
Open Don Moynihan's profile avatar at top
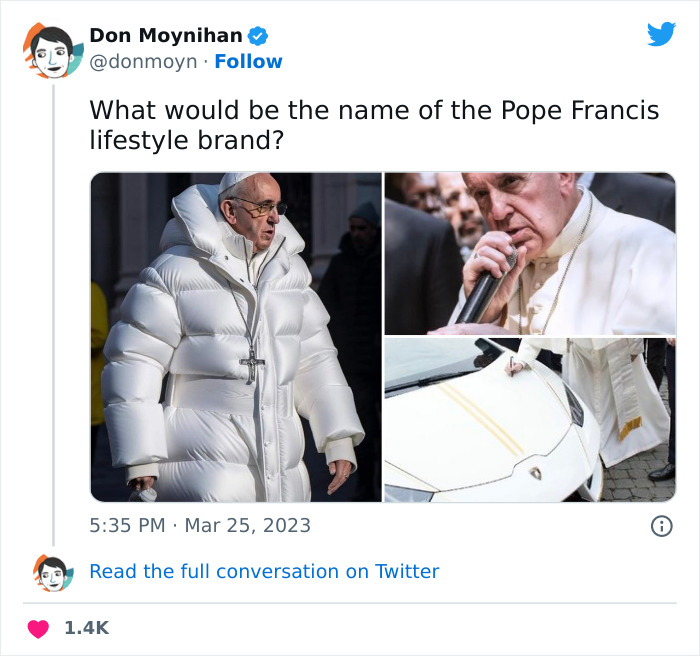[52, 49]
